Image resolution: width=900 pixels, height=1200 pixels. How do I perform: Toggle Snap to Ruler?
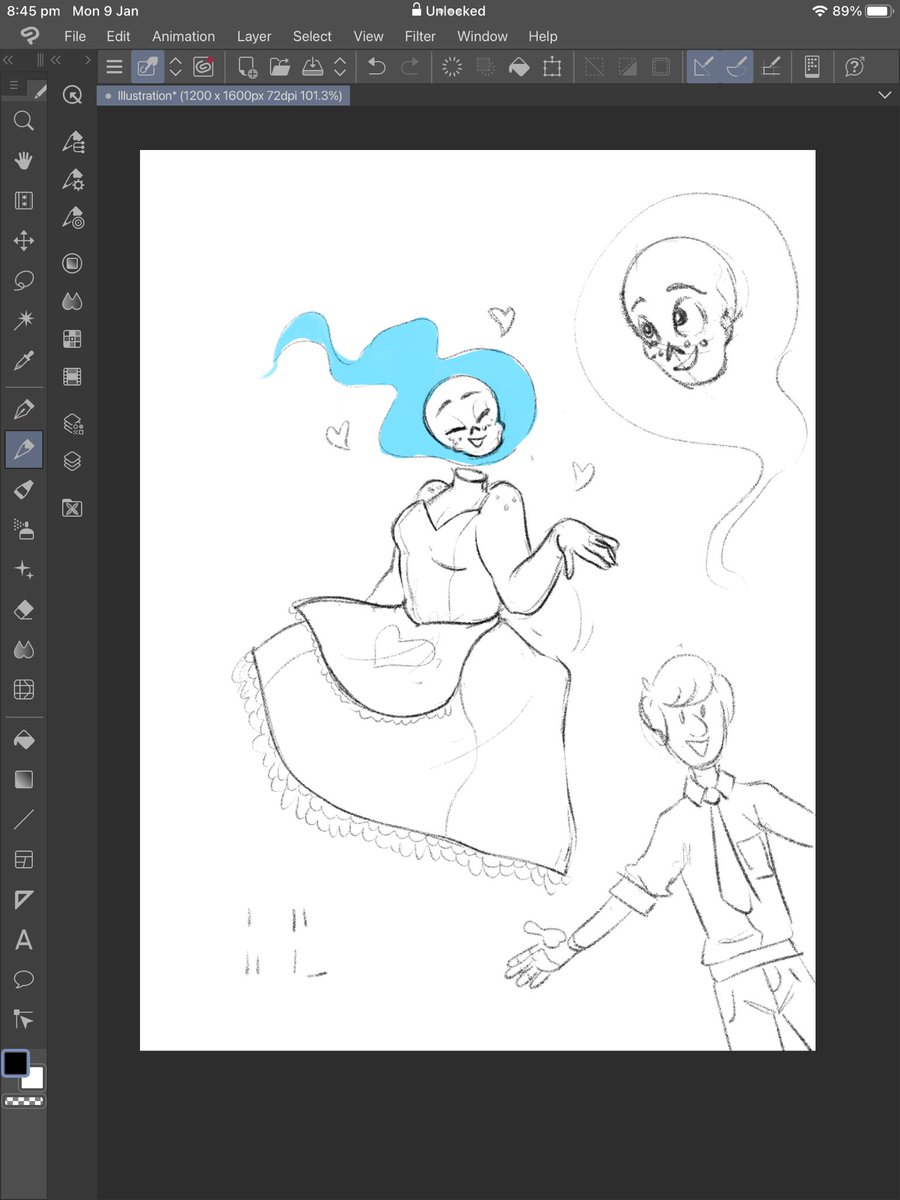coord(703,68)
